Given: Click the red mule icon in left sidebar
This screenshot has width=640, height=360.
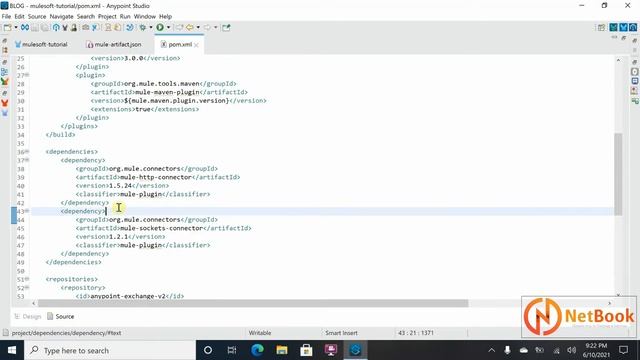Looking at the screenshot, I should coord(5,103).
